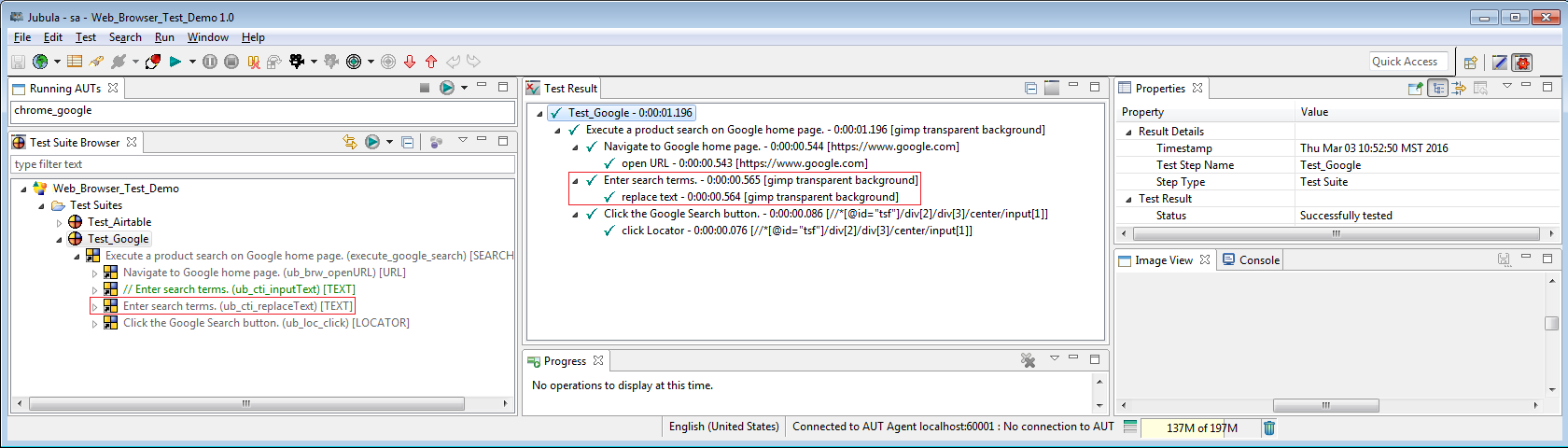Open the File menu

[22, 37]
